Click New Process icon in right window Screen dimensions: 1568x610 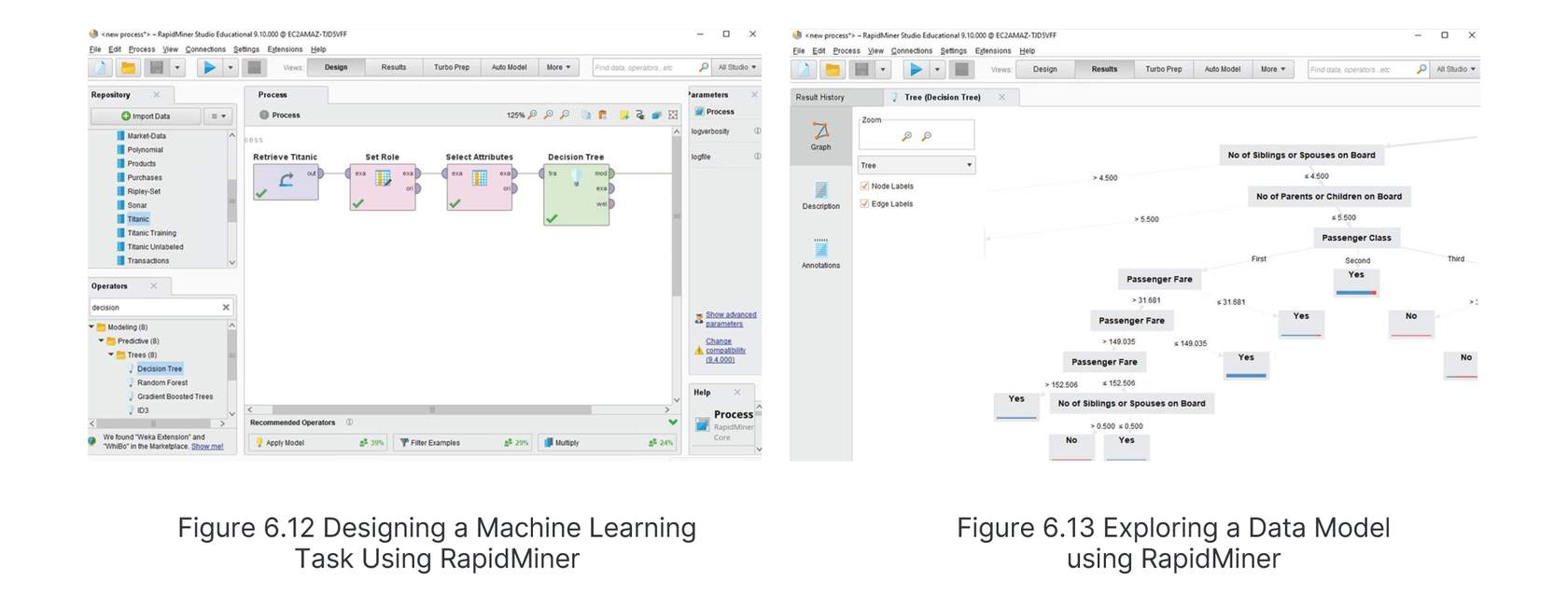click(x=804, y=69)
